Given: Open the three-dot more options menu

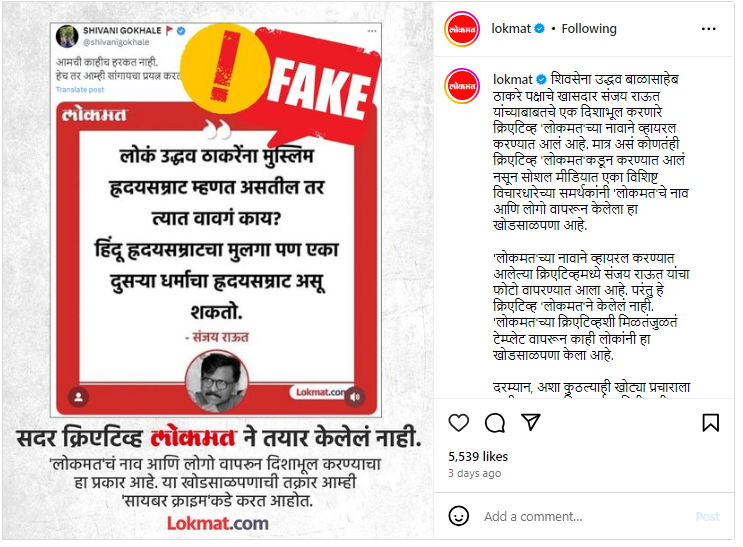Looking at the screenshot, I should click(708, 29).
